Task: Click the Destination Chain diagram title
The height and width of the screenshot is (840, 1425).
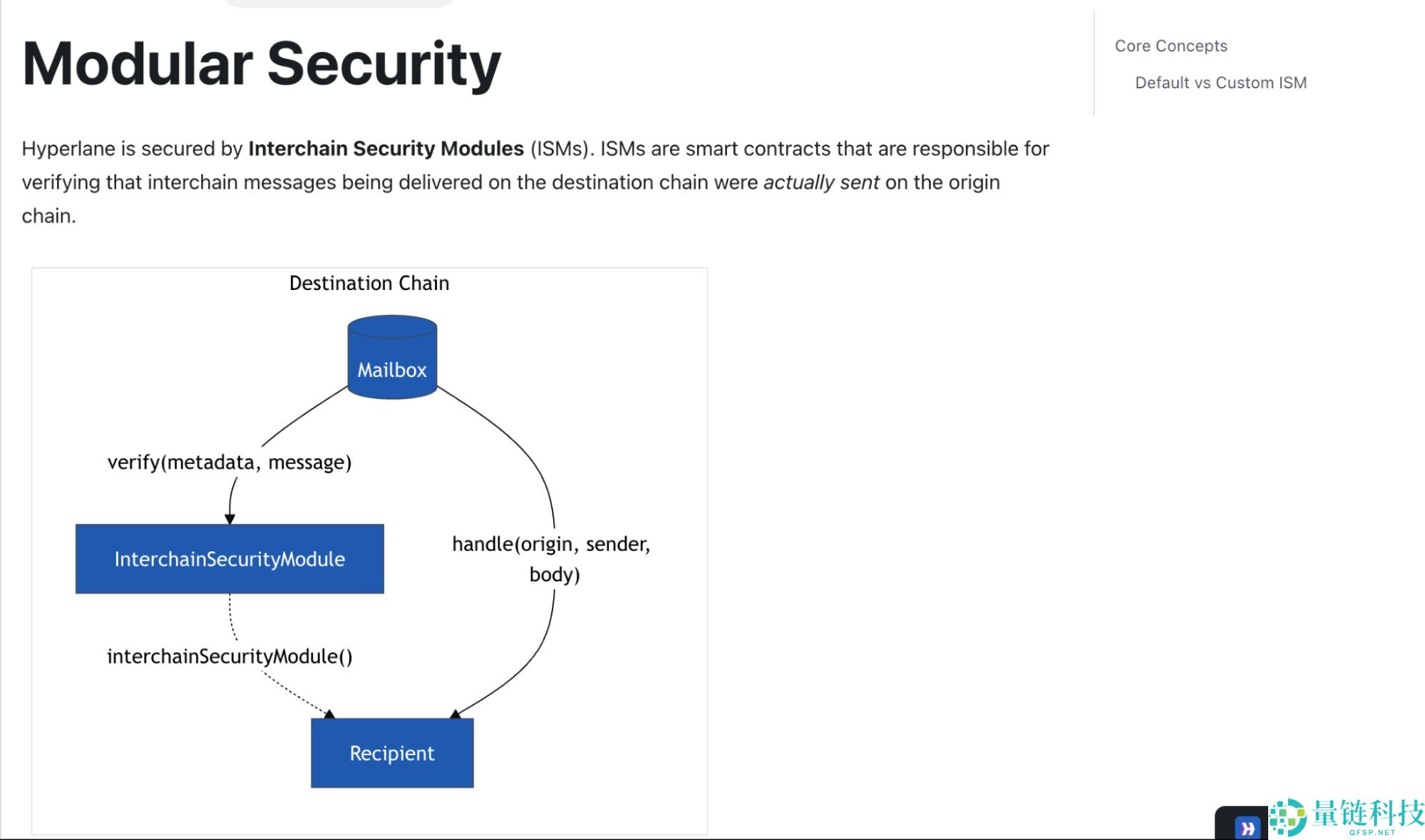Action: pyautogui.click(x=369, y=284)
